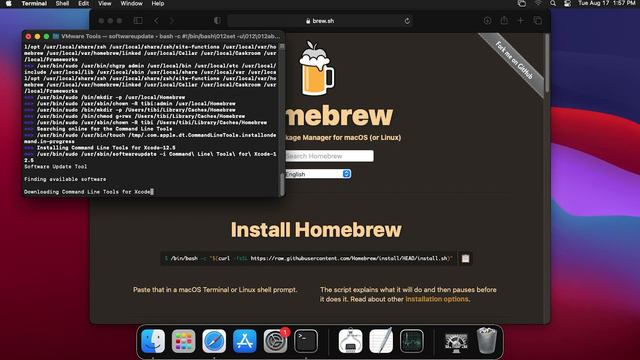Viewport: 640px width, 360px height.
Task: Click the Safari privacy shield icon
Action: click(x=217, y=20)
